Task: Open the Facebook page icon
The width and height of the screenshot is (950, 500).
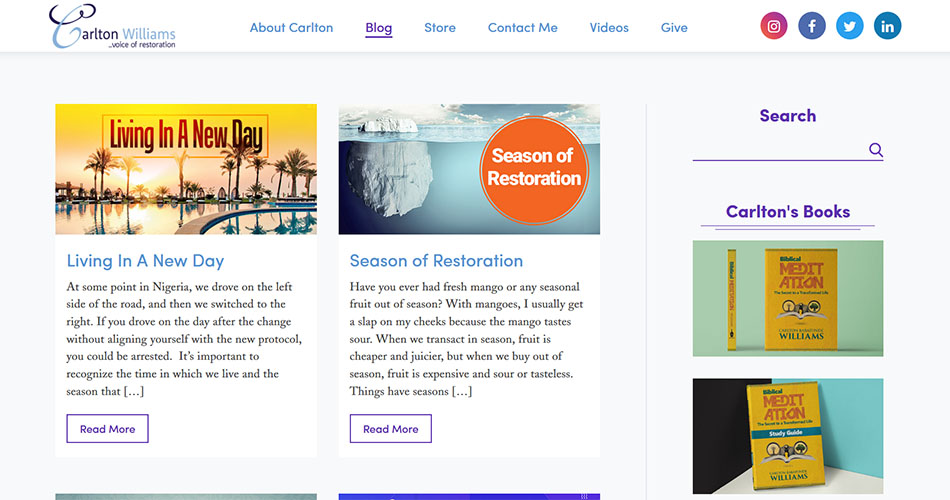Action: point(812,26)
